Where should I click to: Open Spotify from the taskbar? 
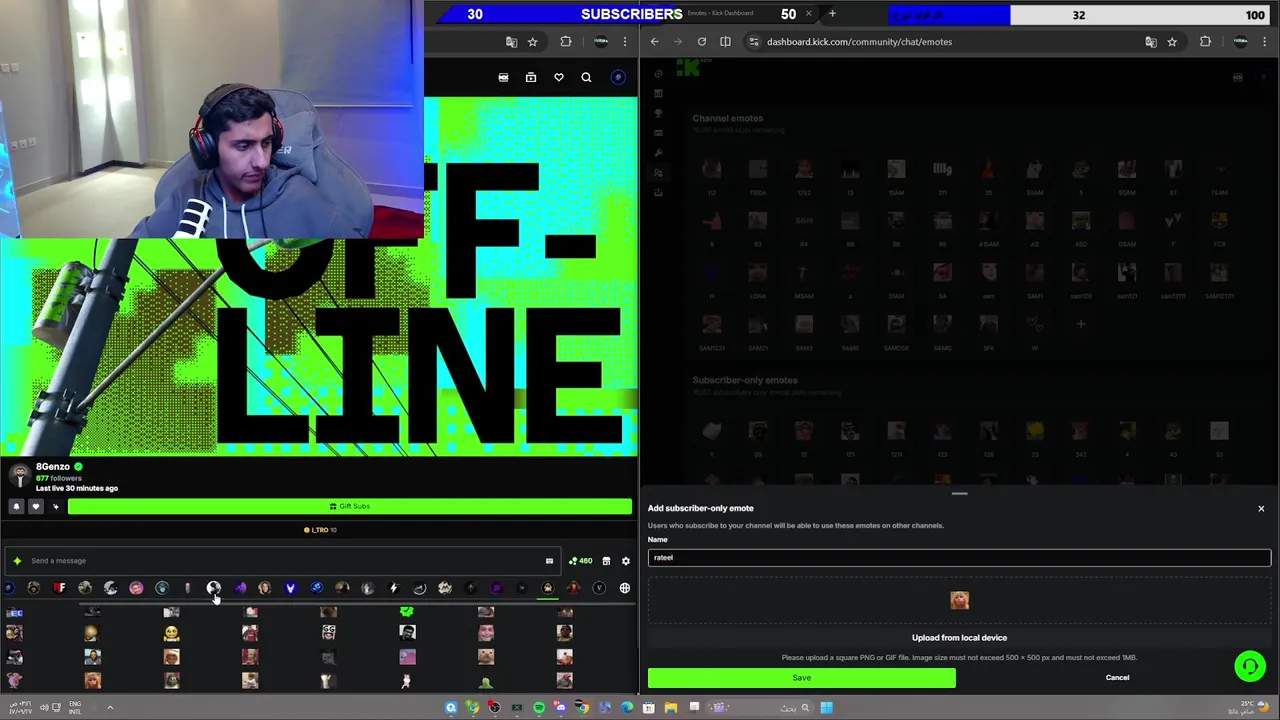539,708
